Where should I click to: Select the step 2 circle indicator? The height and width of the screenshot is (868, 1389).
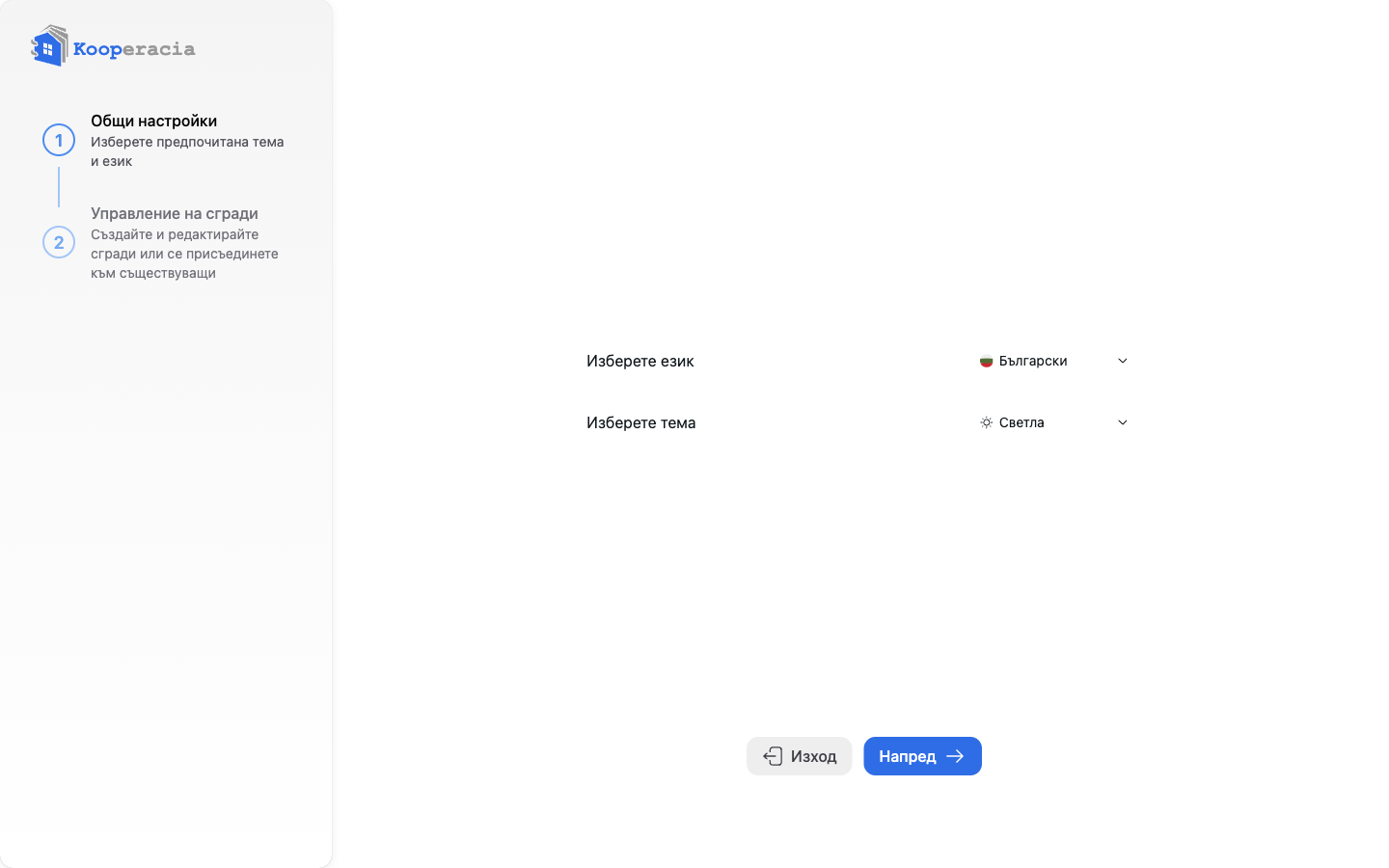(59, 242)
